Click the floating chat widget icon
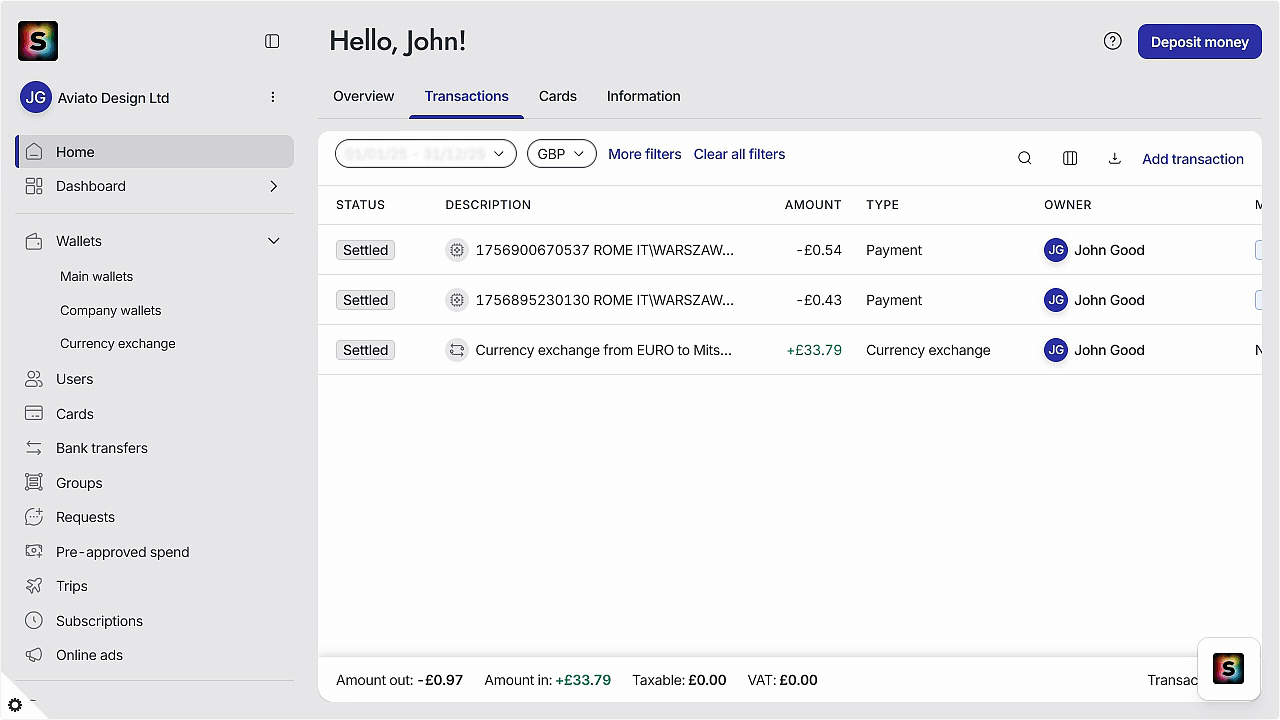The width and height of the screenshot is (1280, 720). [x=1228, y=668]
